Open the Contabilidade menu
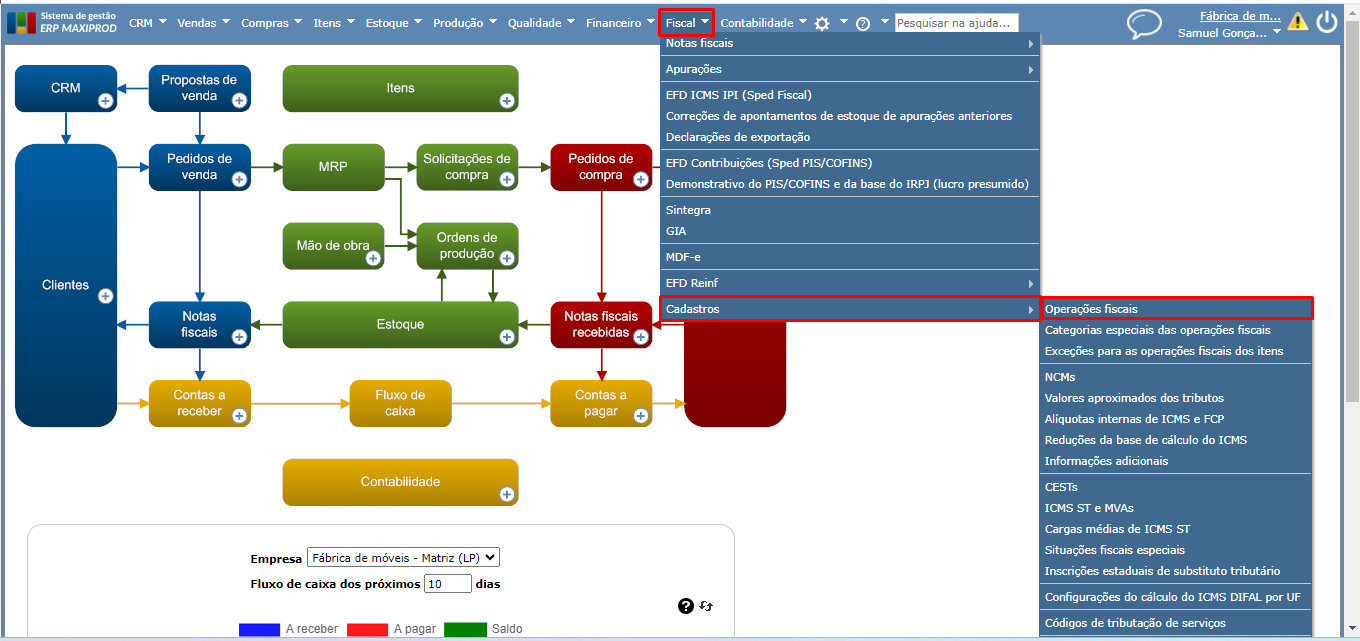The height and width of the screenshot is (641, 1360). pos(763,23)
